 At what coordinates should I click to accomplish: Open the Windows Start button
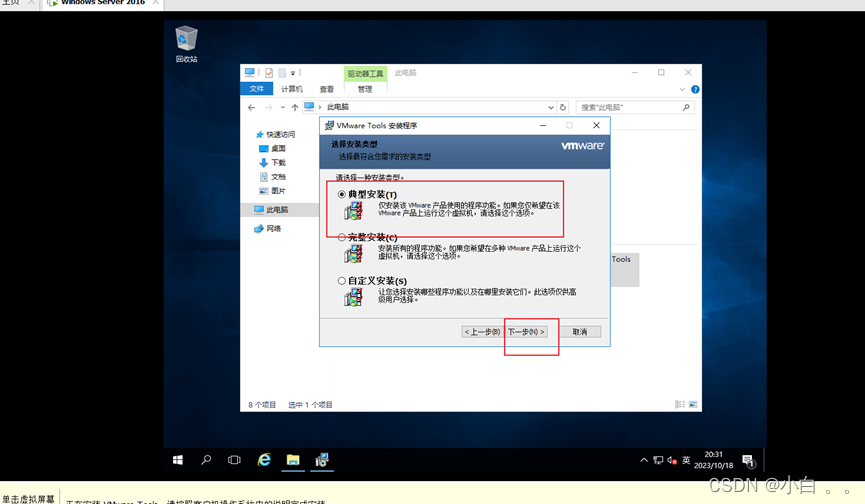178,460
